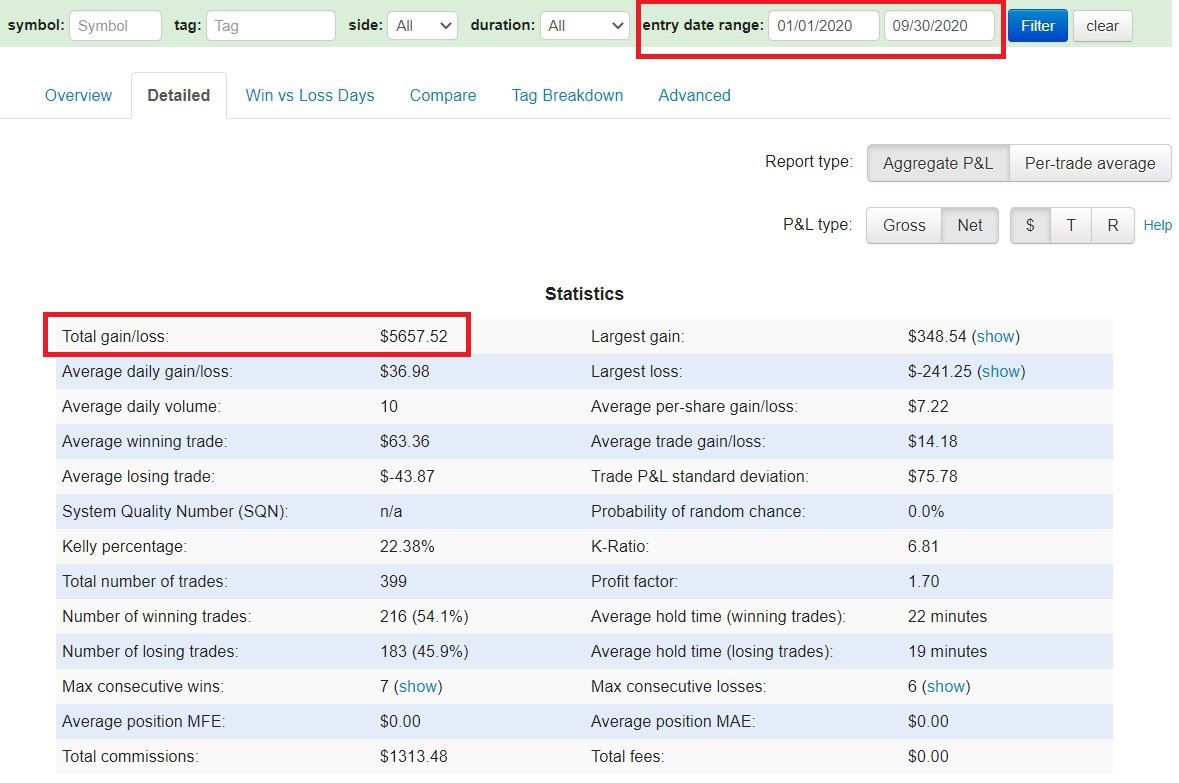The image size is (1179, 783).
Task: Click the Average position MAE label
Action: click(673, 722)
